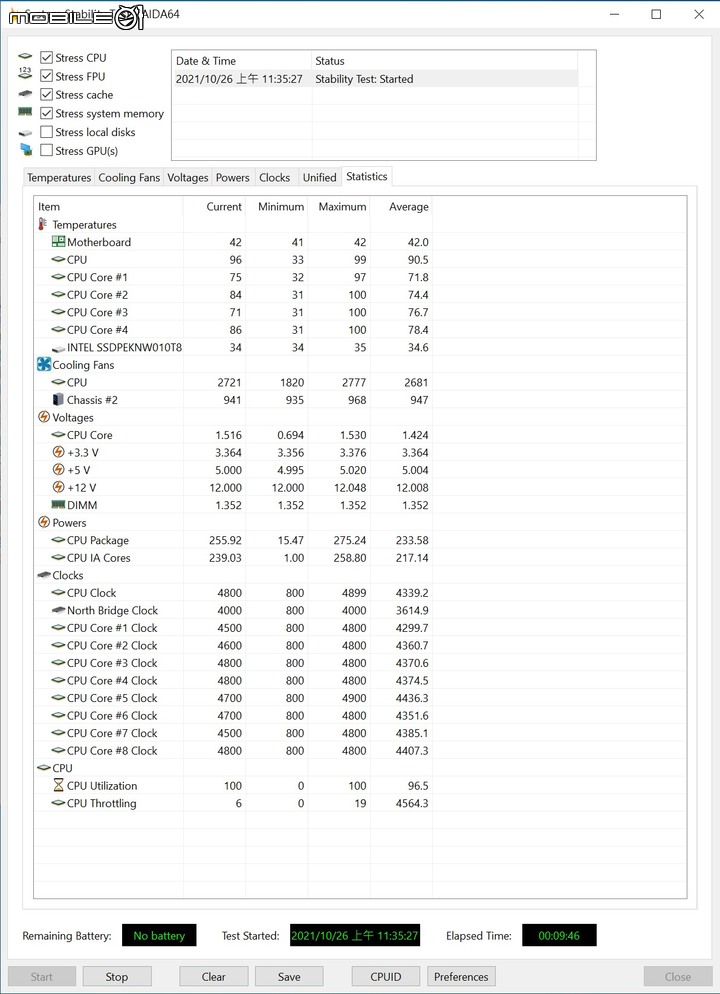Click the CPU Clock average value 4339.2
Screen dimensions: 720x994
click(412, 593)
